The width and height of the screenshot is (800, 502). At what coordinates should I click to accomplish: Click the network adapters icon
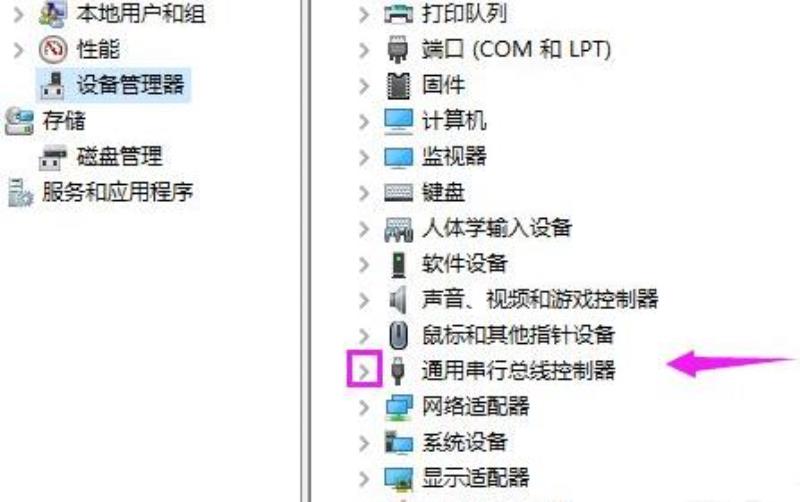(398, 407)
